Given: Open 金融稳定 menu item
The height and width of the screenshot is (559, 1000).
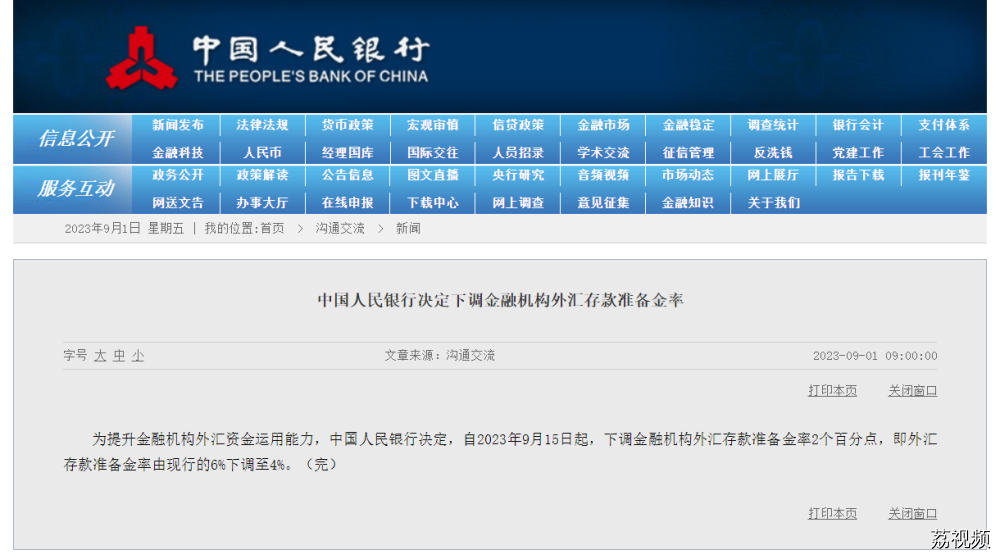Looking at the screenshot, I should [688, 125].
